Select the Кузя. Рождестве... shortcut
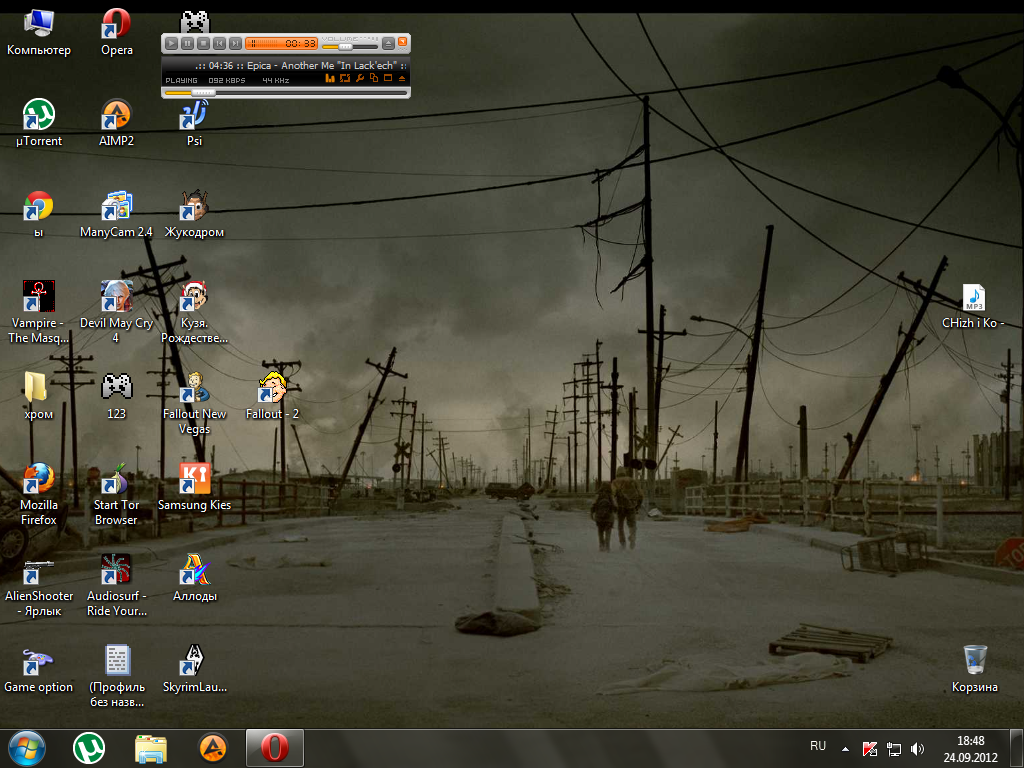The image size is (1024, 768). 194,312
